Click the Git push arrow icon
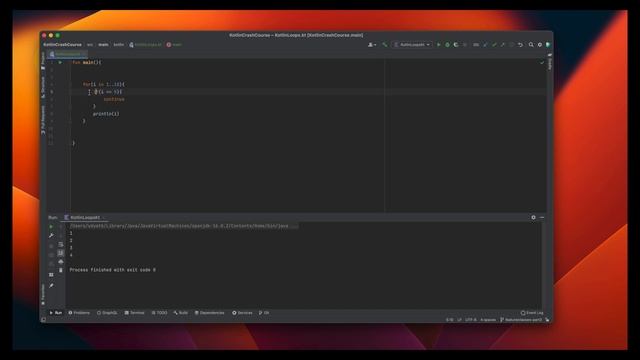 point(503,44)
